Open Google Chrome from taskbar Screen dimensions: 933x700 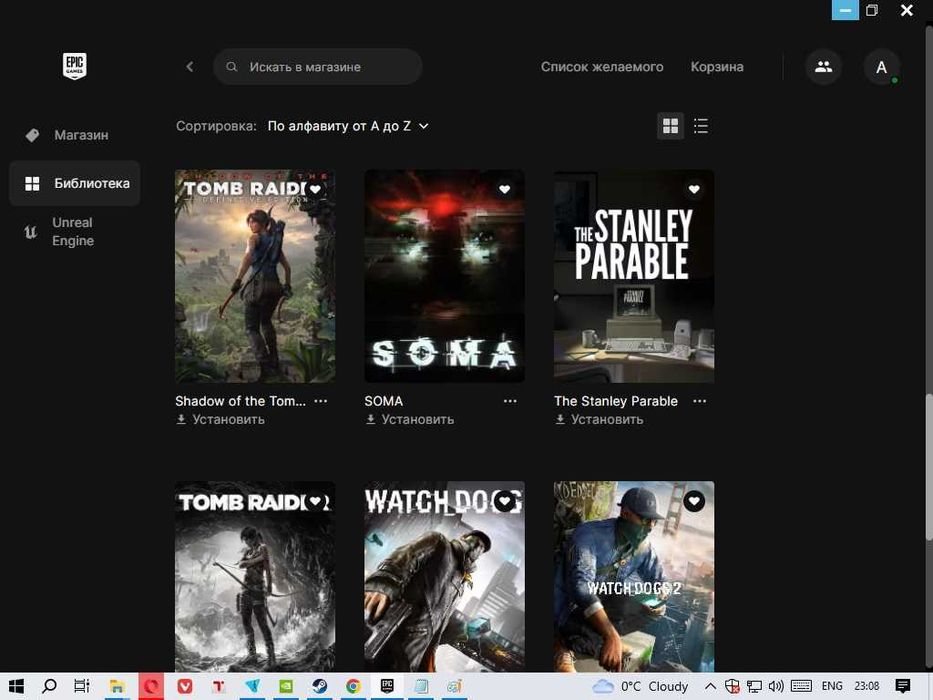[x=353, y=687]
